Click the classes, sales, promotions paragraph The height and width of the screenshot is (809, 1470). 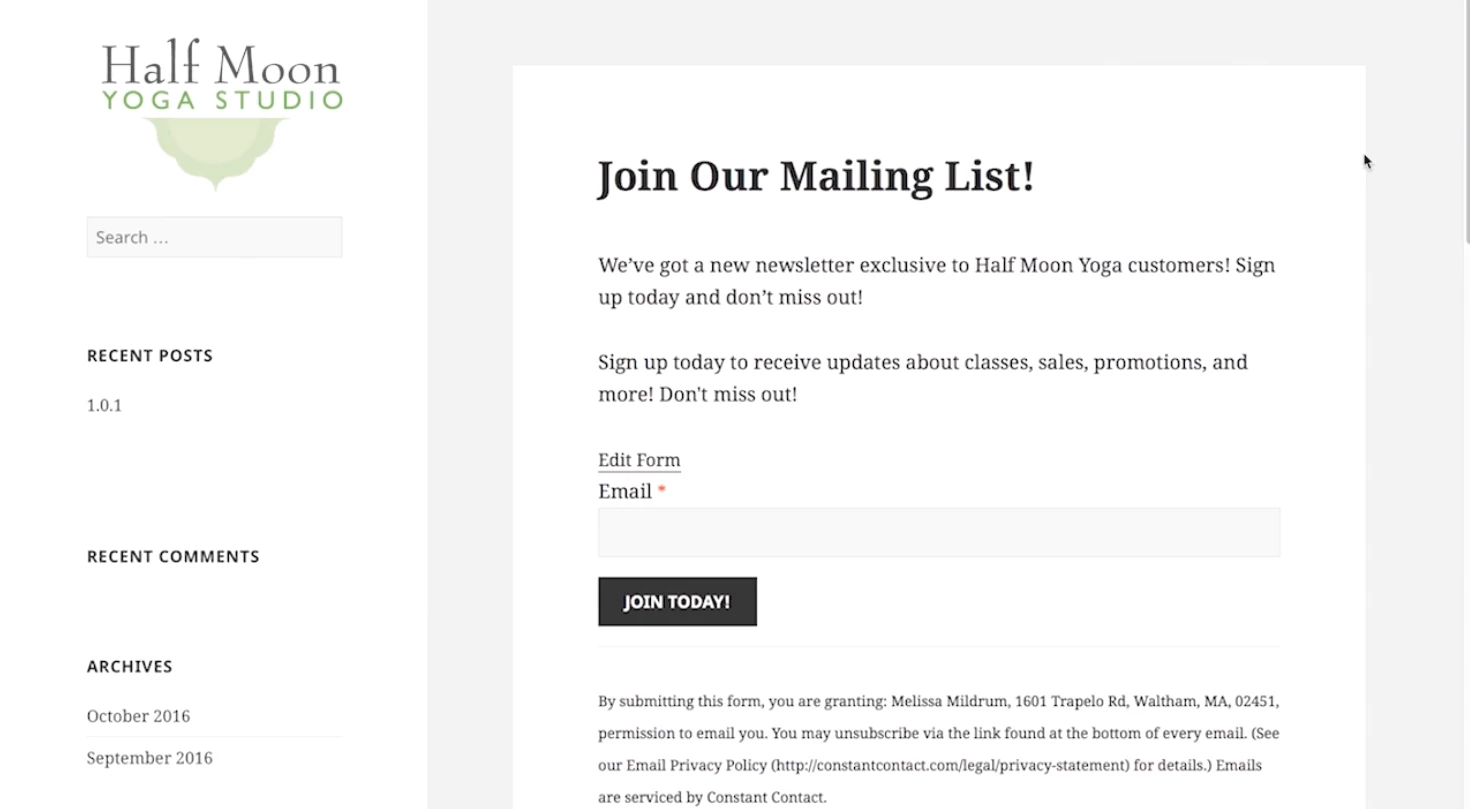click(x=922, y=378)
